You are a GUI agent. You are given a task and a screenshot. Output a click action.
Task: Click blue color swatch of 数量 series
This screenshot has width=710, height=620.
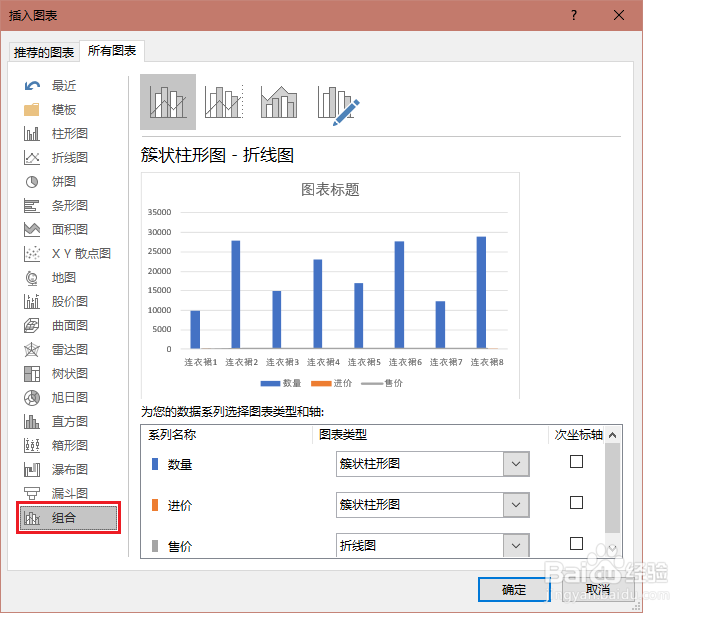pos(155,464)
